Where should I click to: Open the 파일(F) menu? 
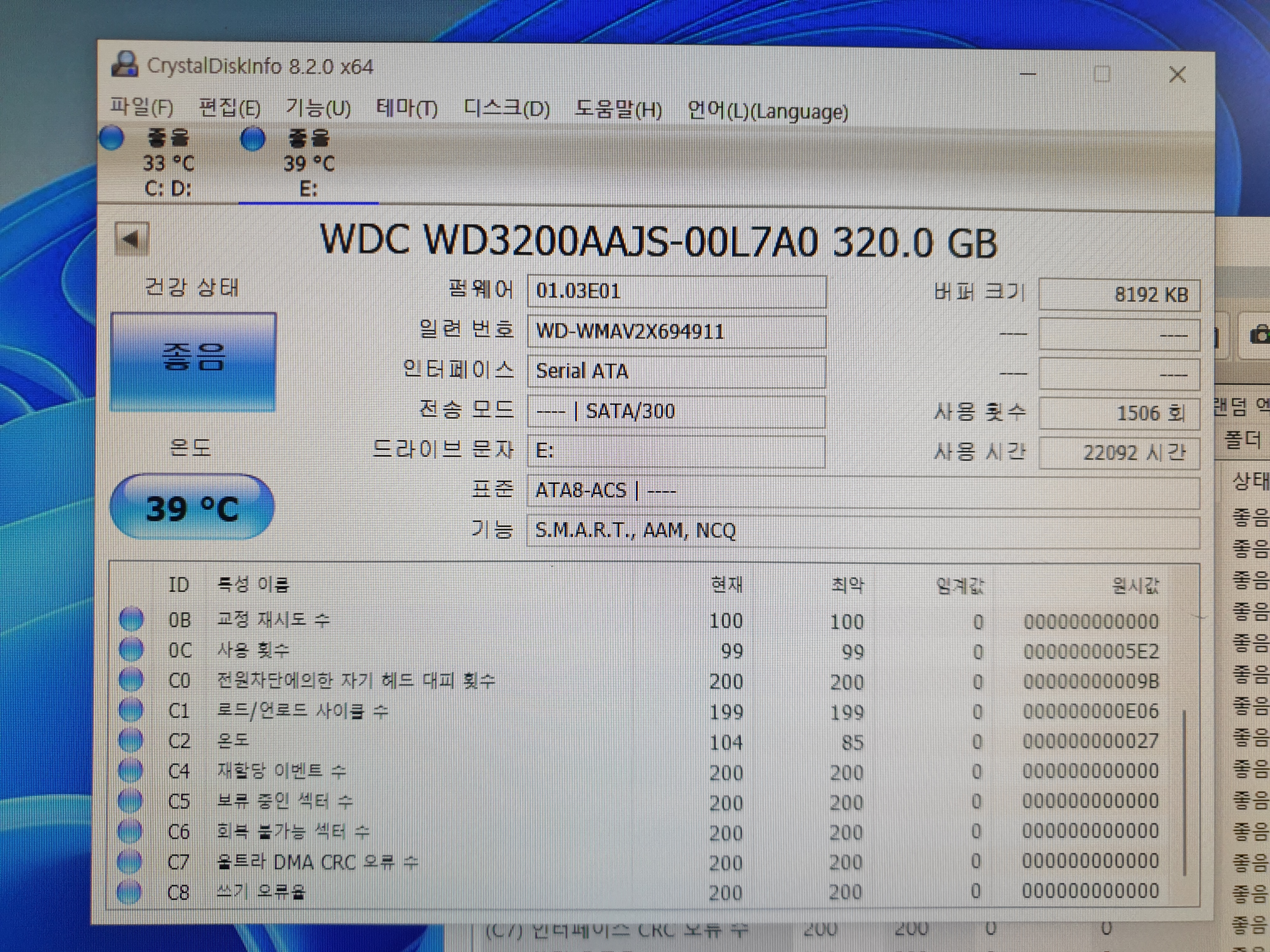[142, 107]
